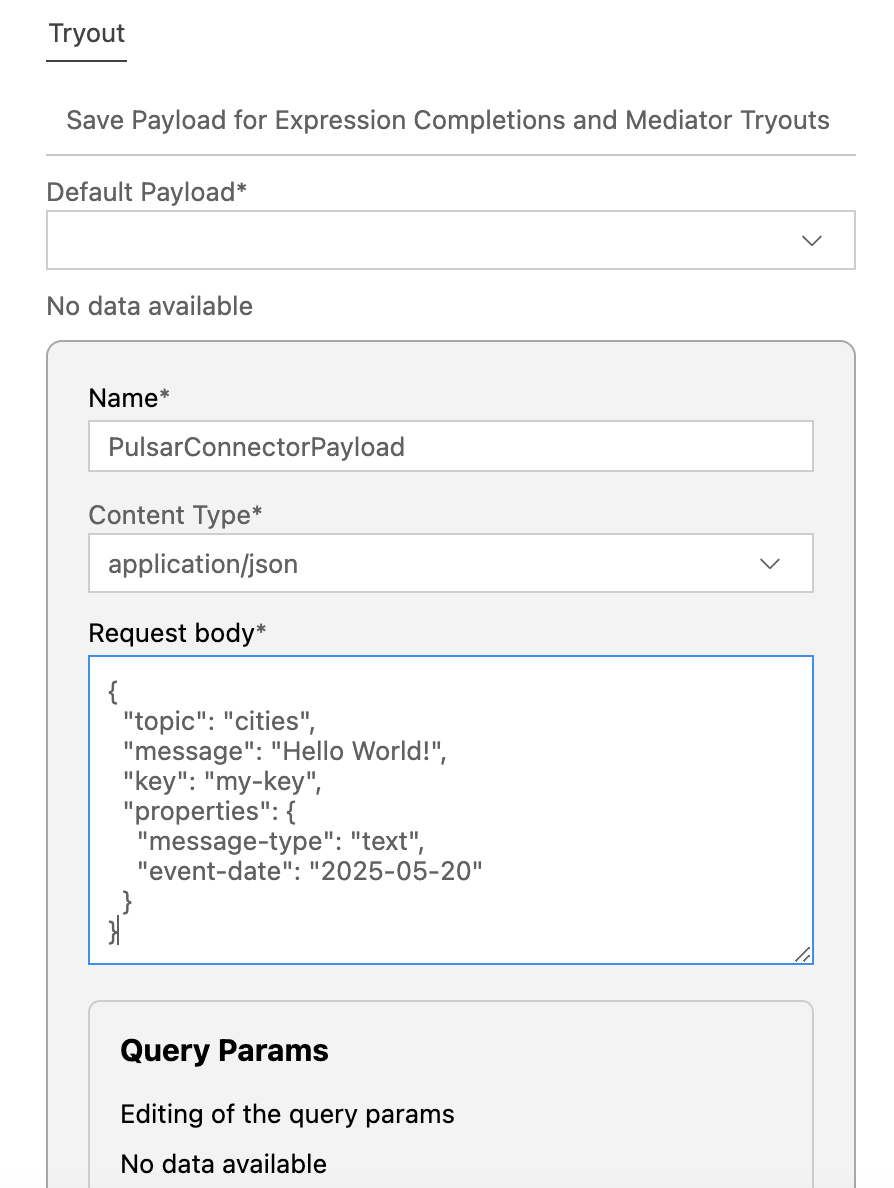The image size is (894, 1188).
Task: Switch to the Tryout tab
Action: click(86, 33)
